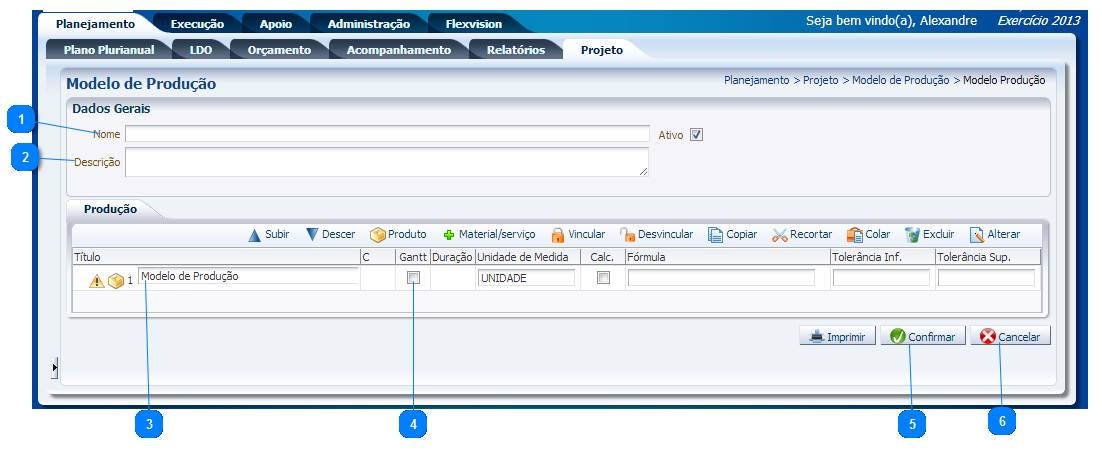Add Material/serviço with the plus icon

tap(449, 235)
